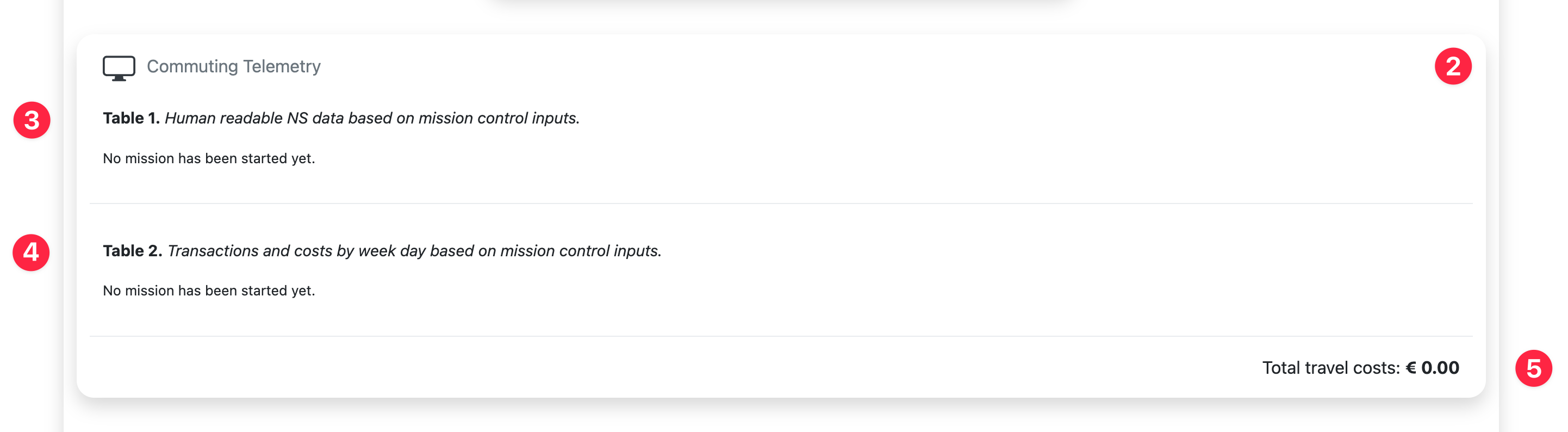Click the bold "Table 2." label
Screen dimensions: 1568x432
point(132,251)
